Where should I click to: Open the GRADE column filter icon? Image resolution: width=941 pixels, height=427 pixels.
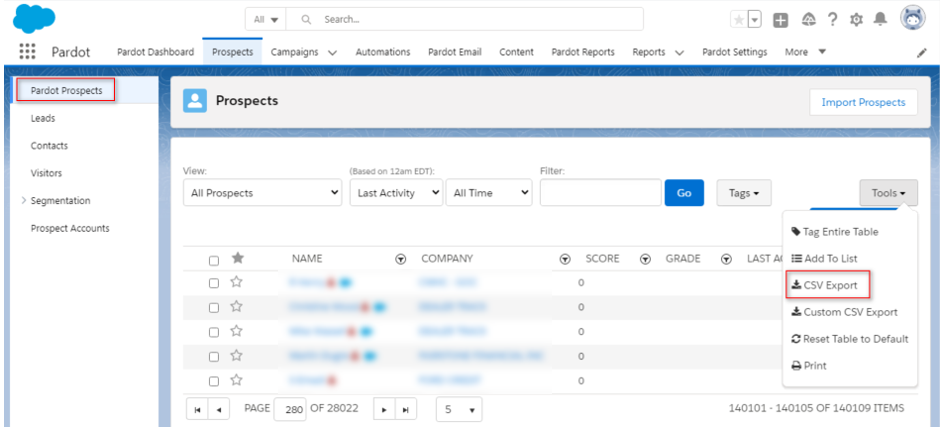point(726,259)
